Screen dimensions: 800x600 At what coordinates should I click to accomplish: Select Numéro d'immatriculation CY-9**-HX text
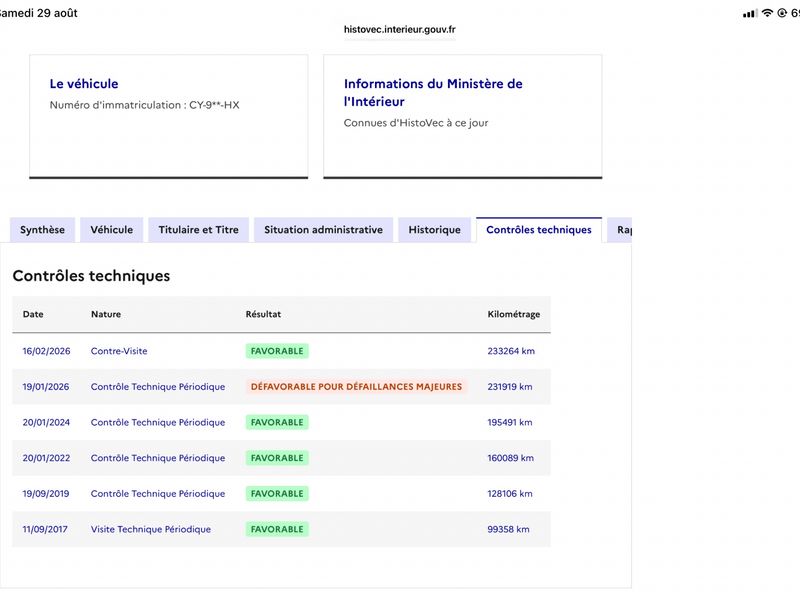[144, 105]
